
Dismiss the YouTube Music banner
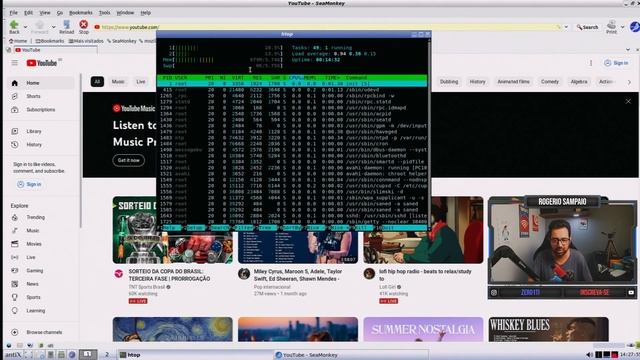628,101
